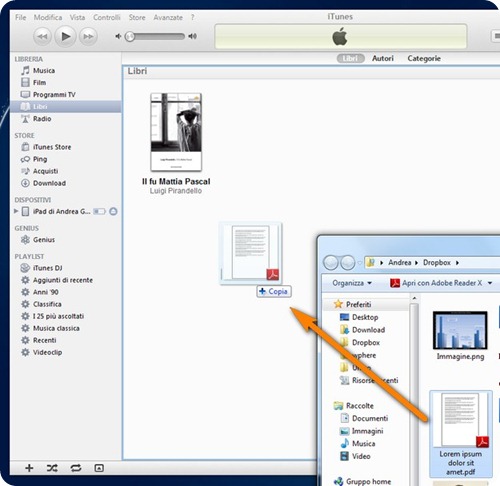Switch to the Autori view tab

click(383, 58)
